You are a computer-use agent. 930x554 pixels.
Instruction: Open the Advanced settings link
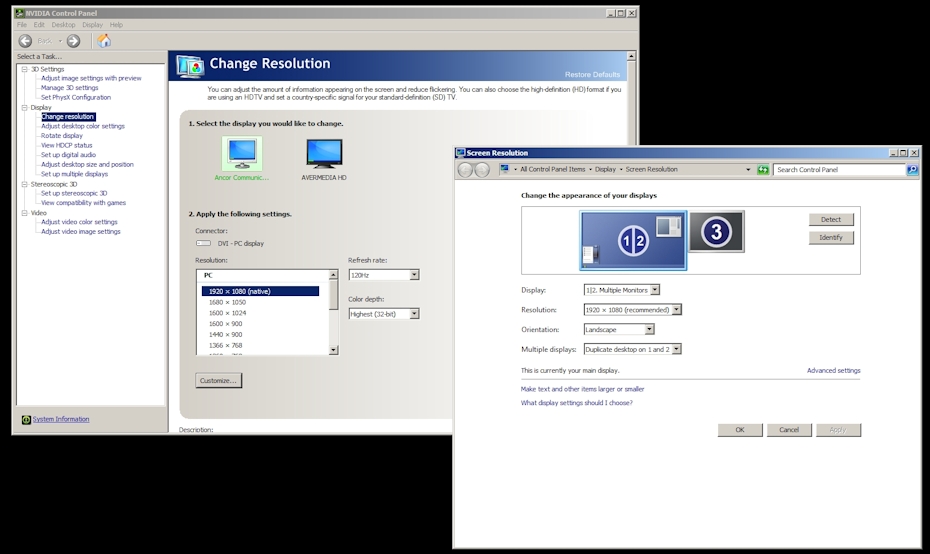pos(833,371)
